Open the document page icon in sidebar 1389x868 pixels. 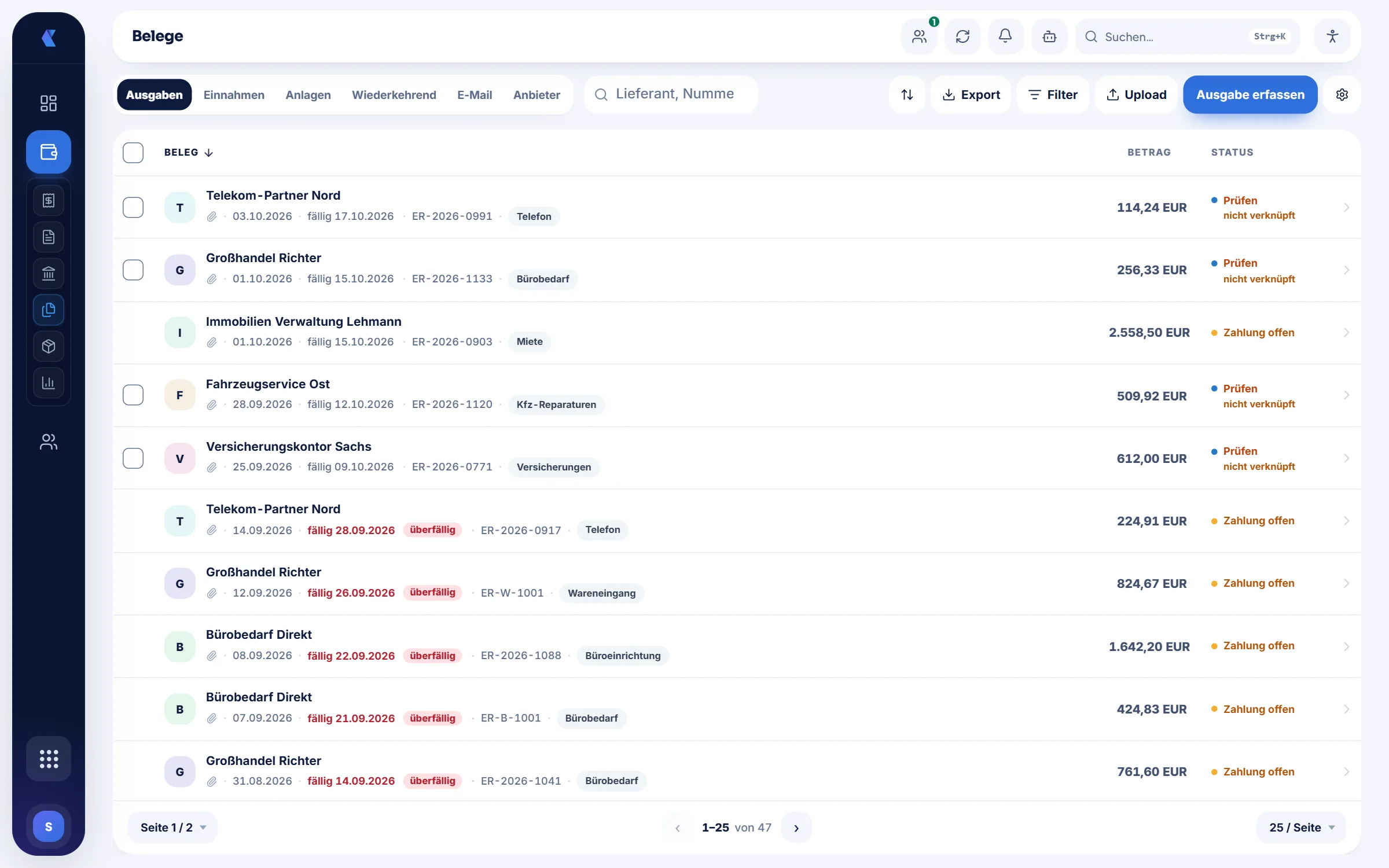click(x=49, y=237)
